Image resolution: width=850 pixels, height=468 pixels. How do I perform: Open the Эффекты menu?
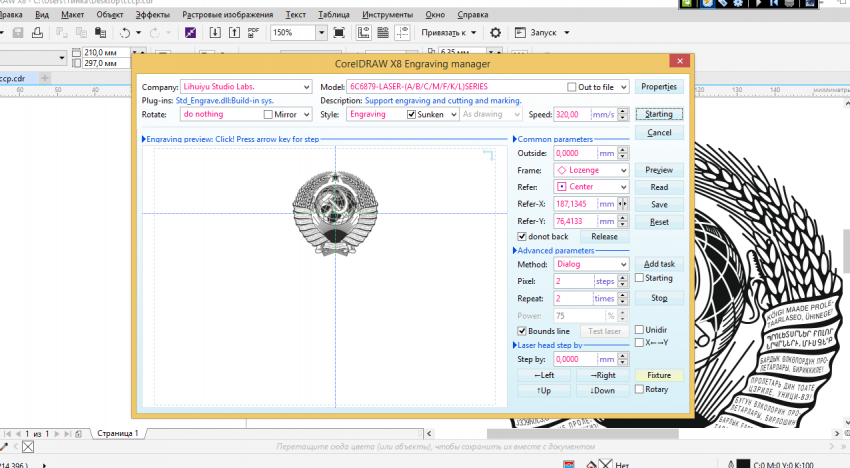[152, 16]
